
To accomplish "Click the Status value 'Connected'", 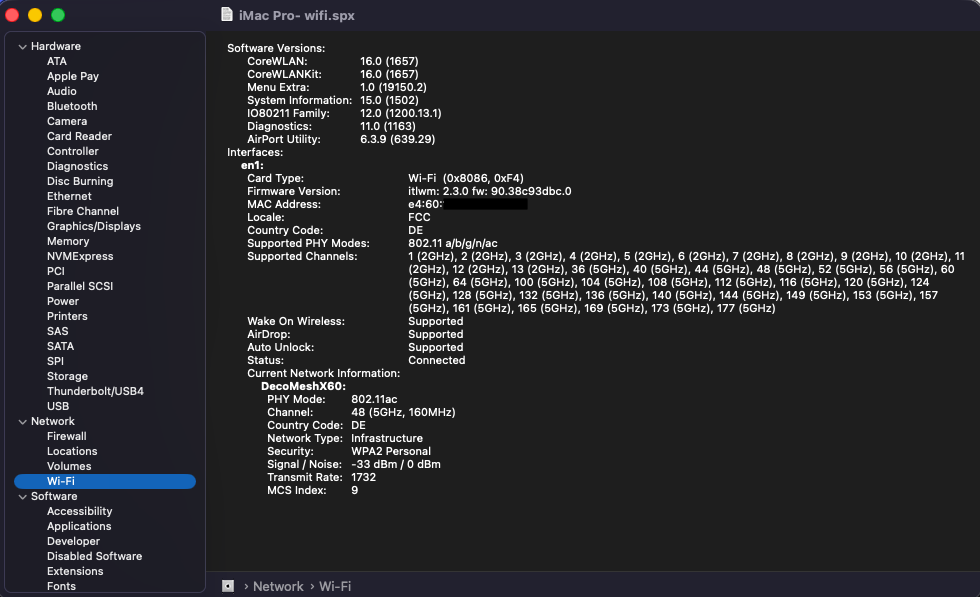I will [436, 361].
